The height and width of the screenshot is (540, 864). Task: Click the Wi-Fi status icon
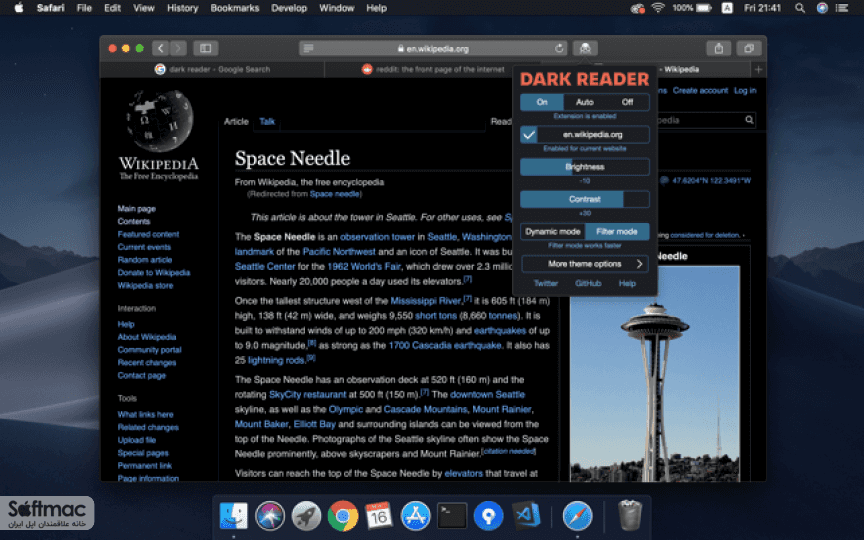[x=658, y=8]
